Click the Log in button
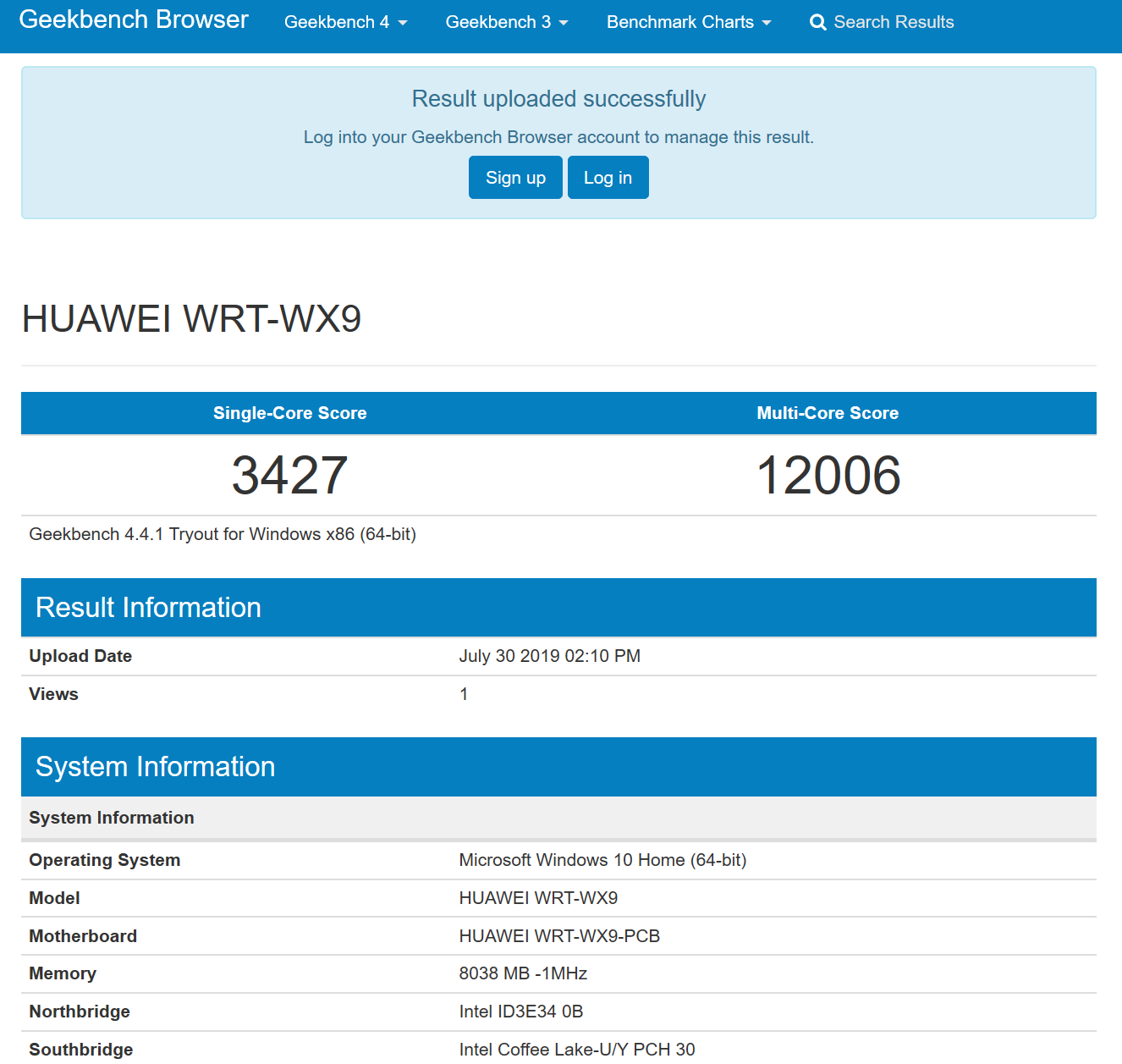 point(608,178)
